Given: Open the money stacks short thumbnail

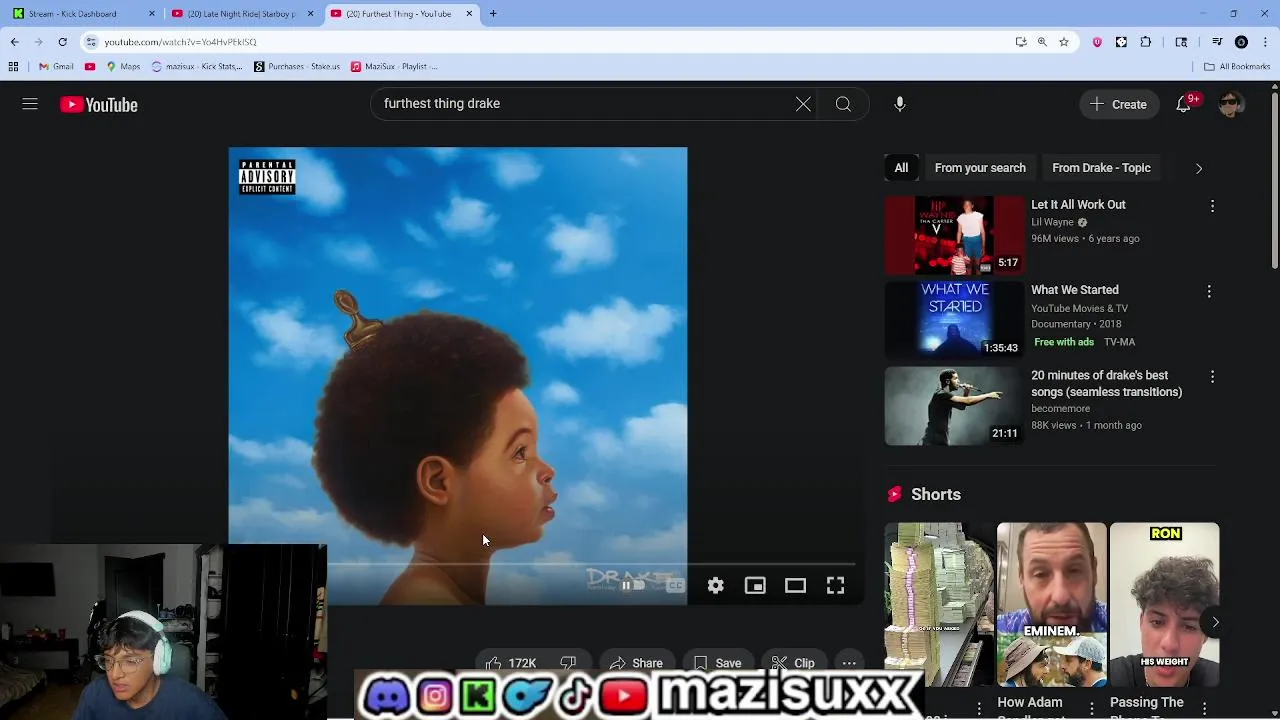Looking at the screenshot, I should (939, 604).
